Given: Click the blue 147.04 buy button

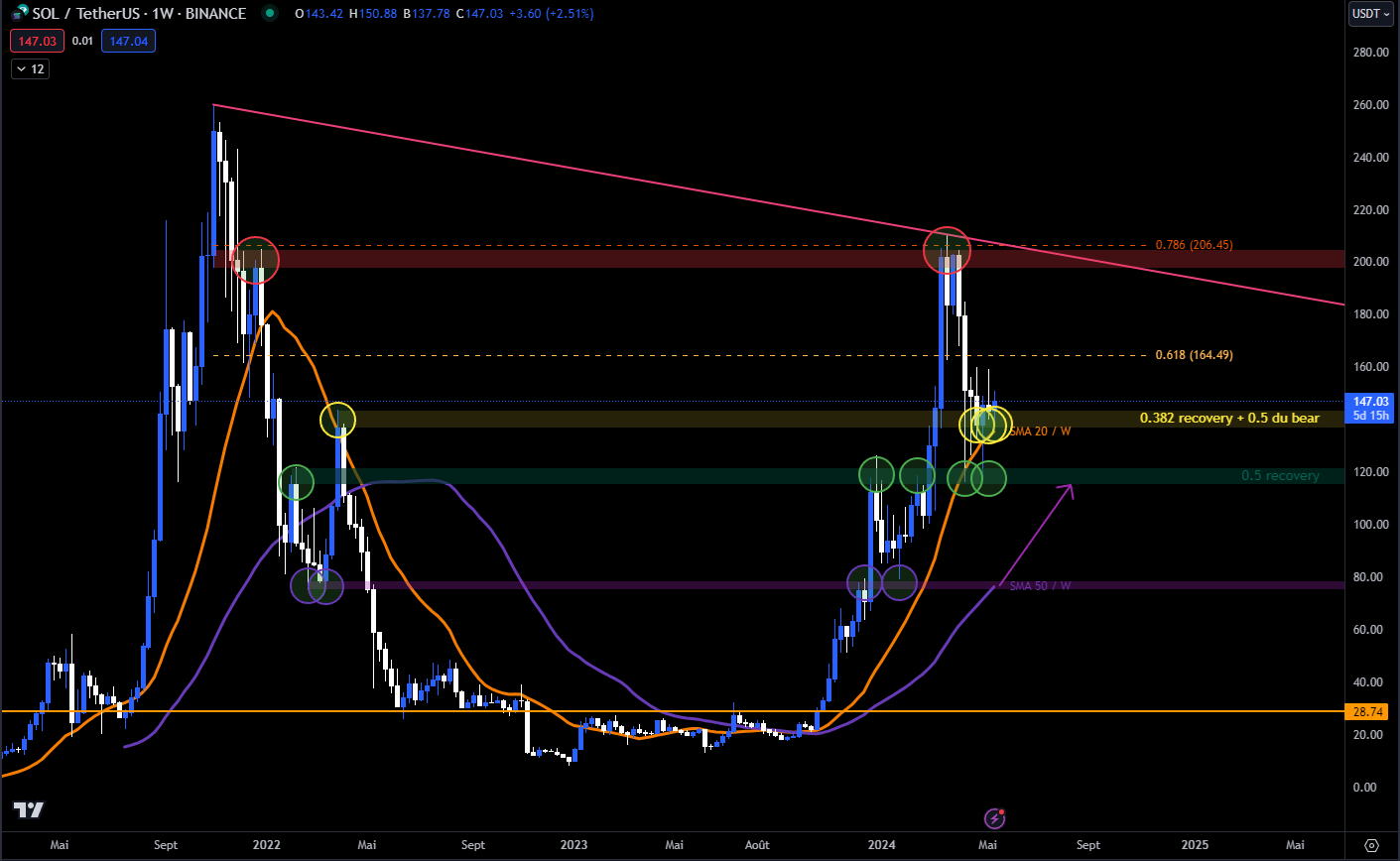Looking at the screenshot, I should click(x=128, y=41).
